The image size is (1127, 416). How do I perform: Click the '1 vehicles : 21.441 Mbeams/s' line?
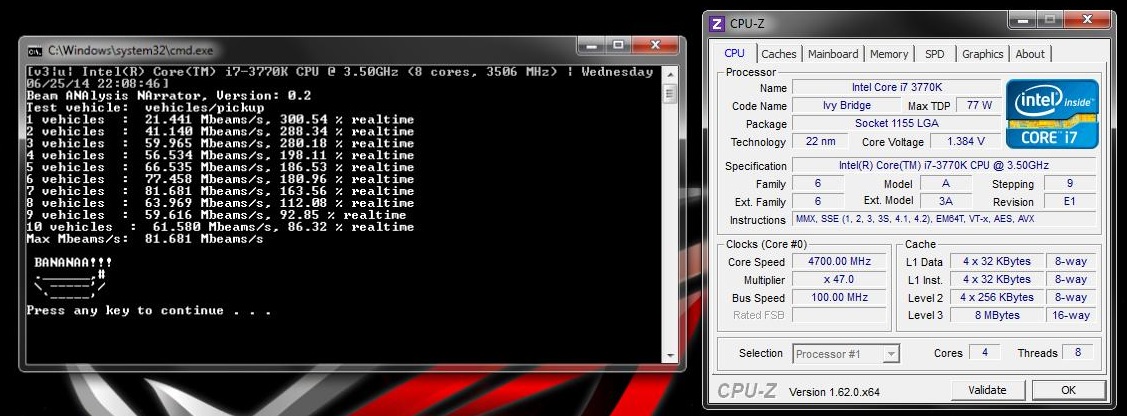point(220,119)
